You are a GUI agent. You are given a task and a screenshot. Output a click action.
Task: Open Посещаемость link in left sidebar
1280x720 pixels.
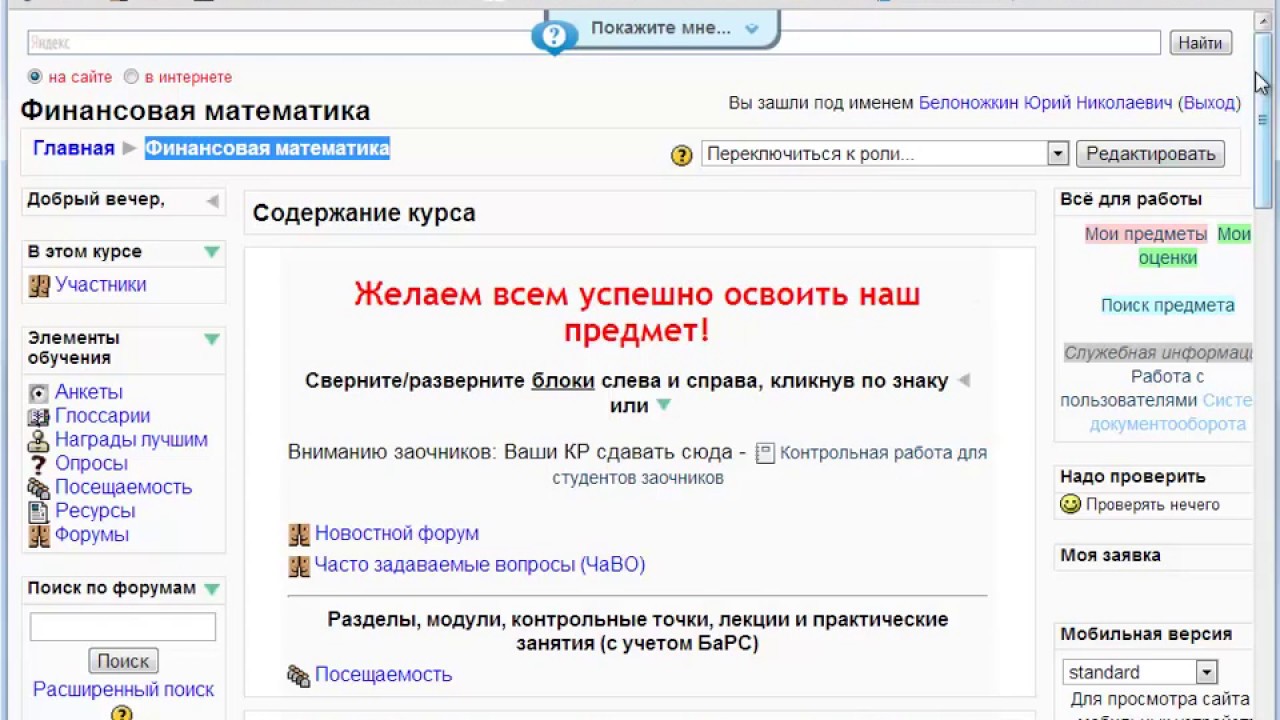(x=123, y=488)
